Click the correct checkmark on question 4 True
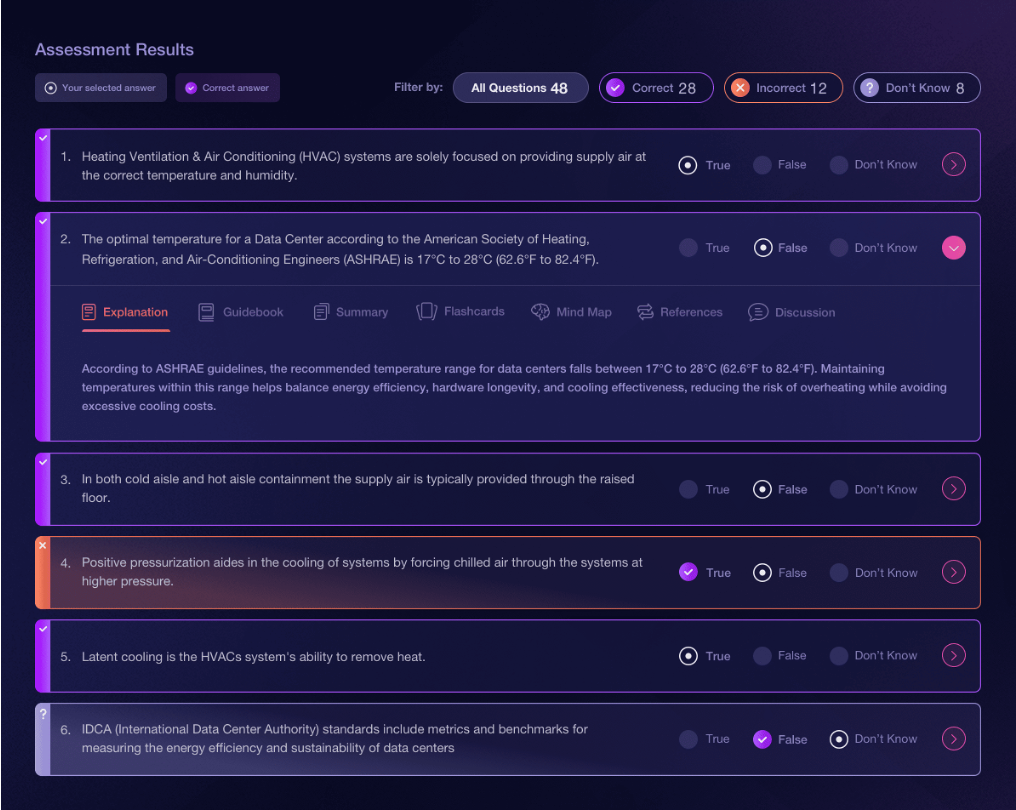The height and width of the screenshot is (810, 1016). (688, 572)
